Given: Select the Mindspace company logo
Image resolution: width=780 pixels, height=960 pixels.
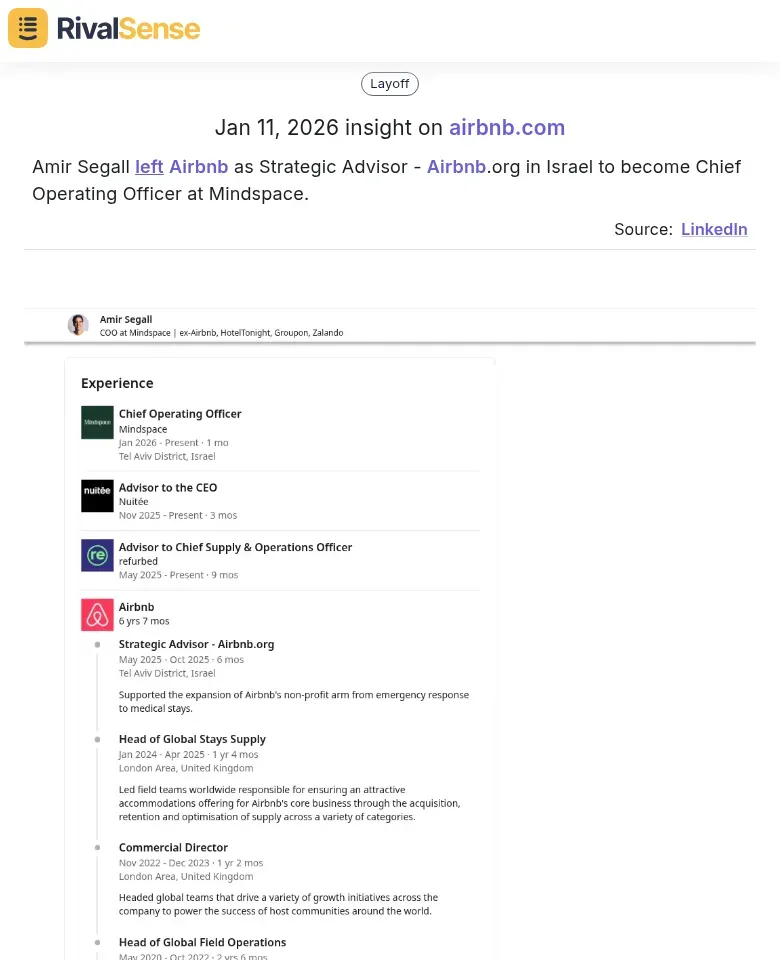Looking at the screenshot, I should (97, 422).
